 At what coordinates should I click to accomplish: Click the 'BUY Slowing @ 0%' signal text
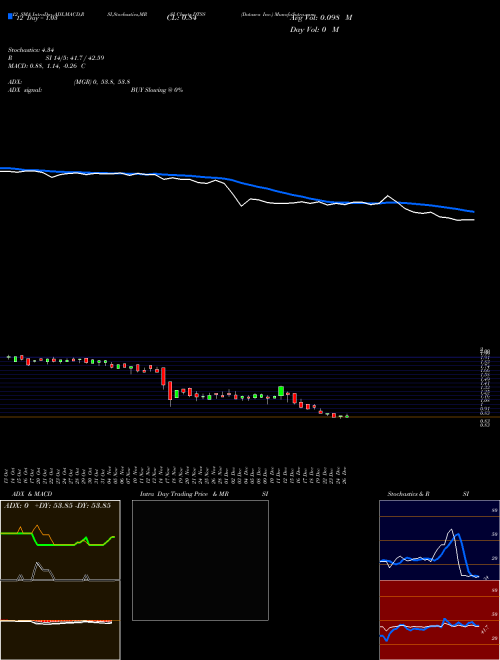[157, 90]
